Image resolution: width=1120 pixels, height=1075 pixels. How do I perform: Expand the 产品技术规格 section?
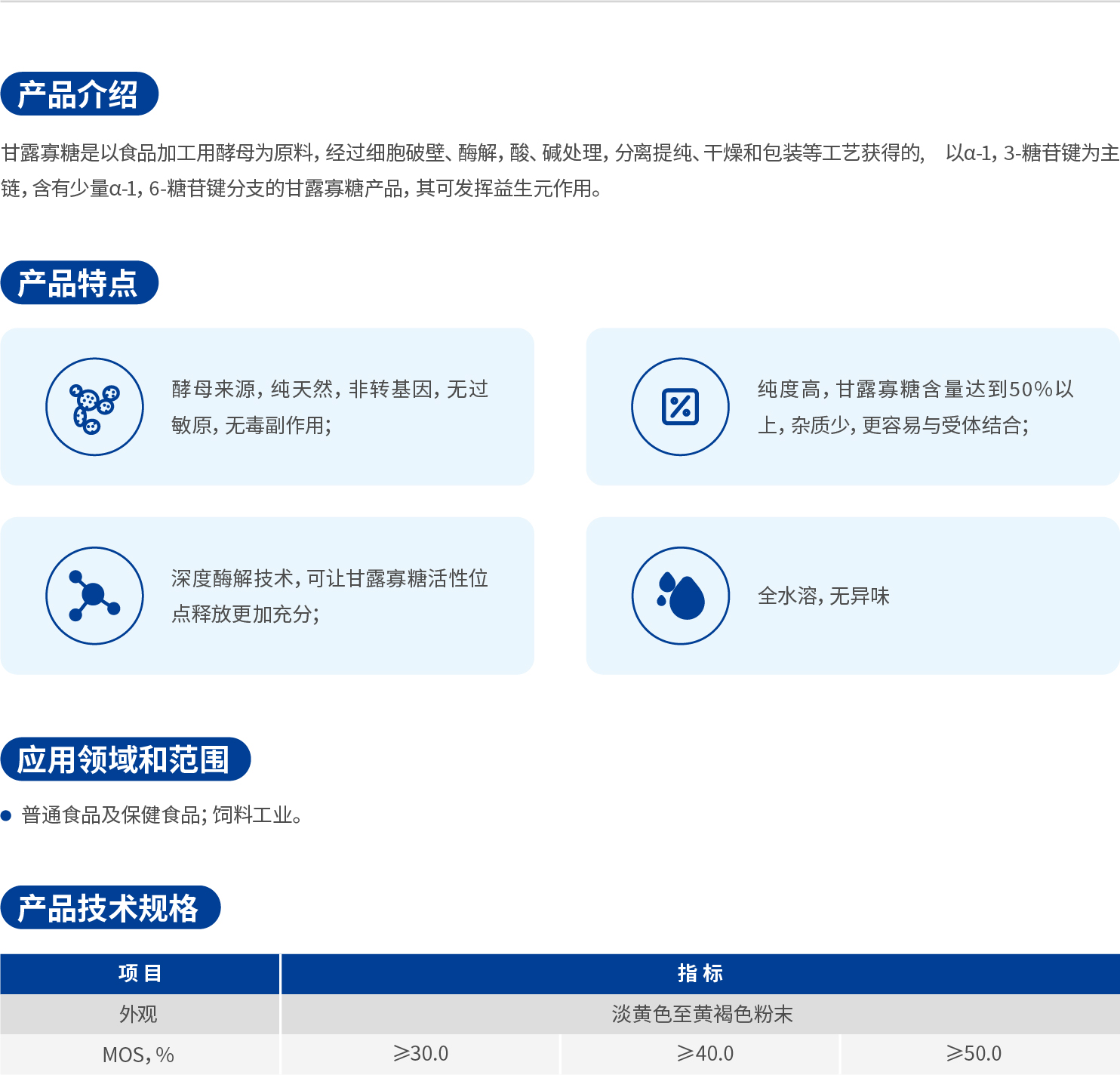point(110,909)
